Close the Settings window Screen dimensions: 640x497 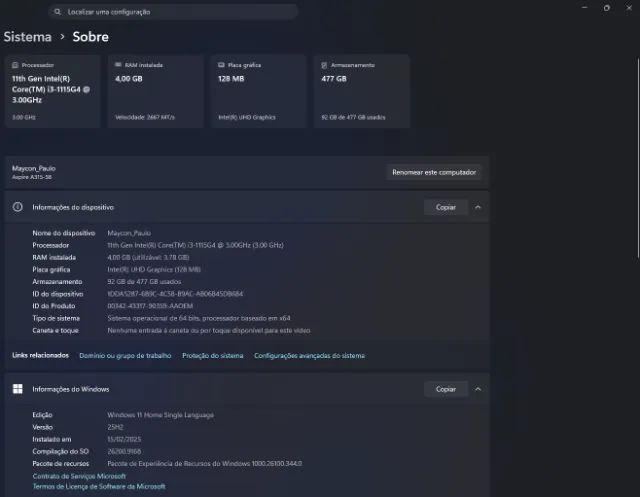(629, 8)
